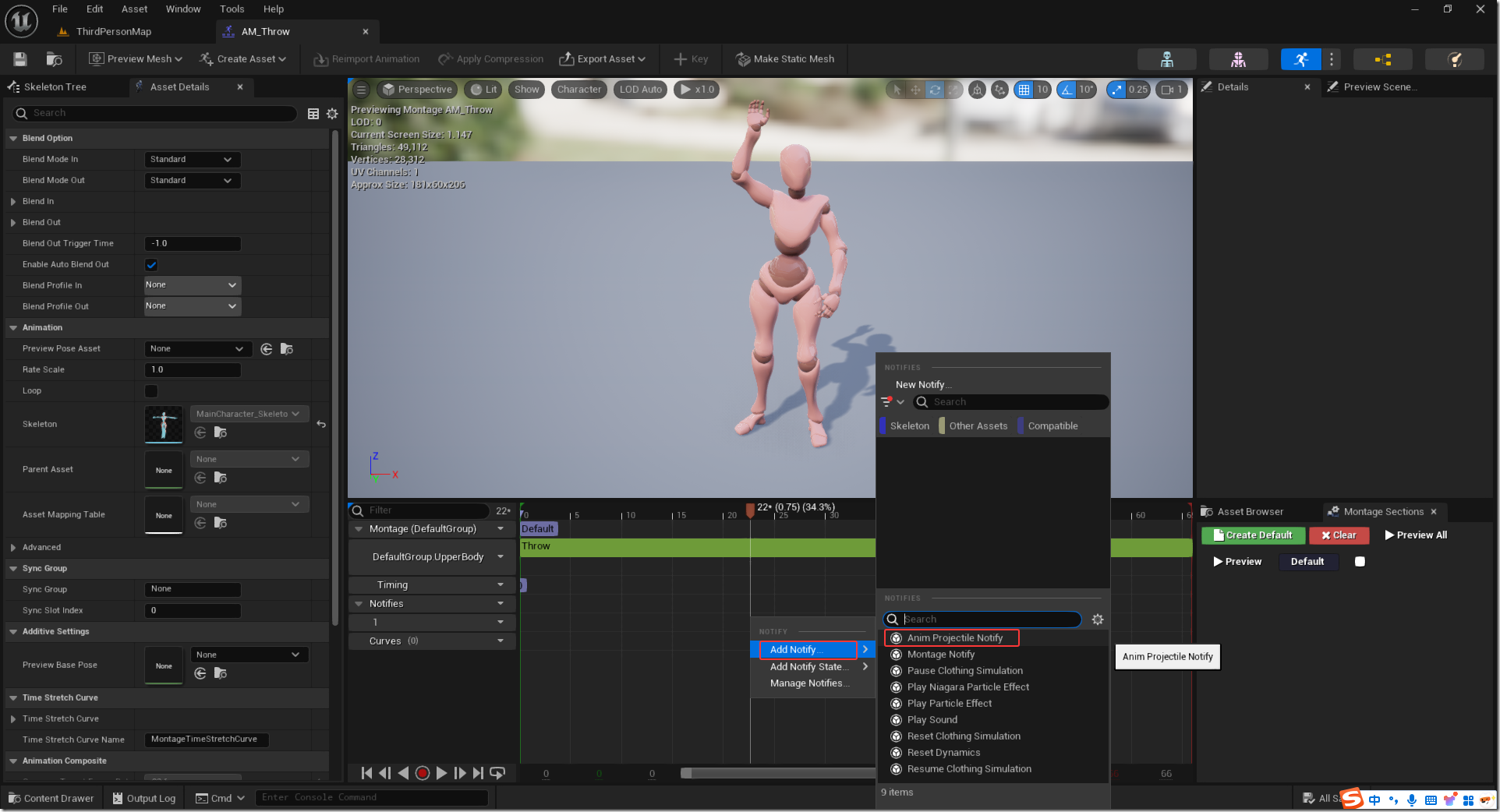The width and height of the screenshot is (1500, 812).
Task: Click the Rate Scale value field
Action: click(x=193, y=370)
